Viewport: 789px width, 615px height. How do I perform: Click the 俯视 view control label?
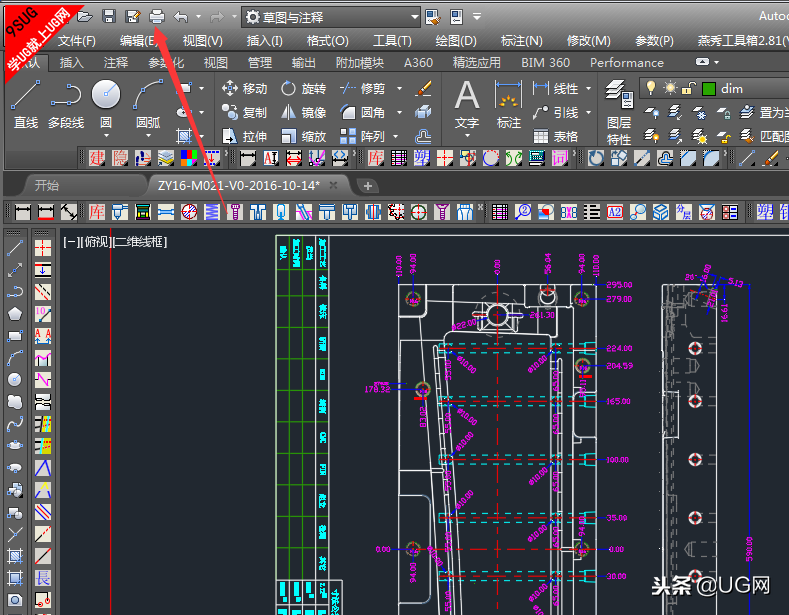coord(96,242)
